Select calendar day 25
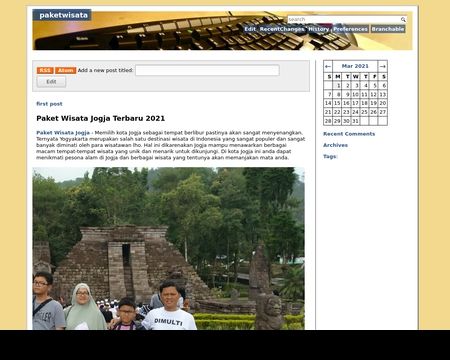This screenshot has width=450, height=360. [x=364, y=112]
